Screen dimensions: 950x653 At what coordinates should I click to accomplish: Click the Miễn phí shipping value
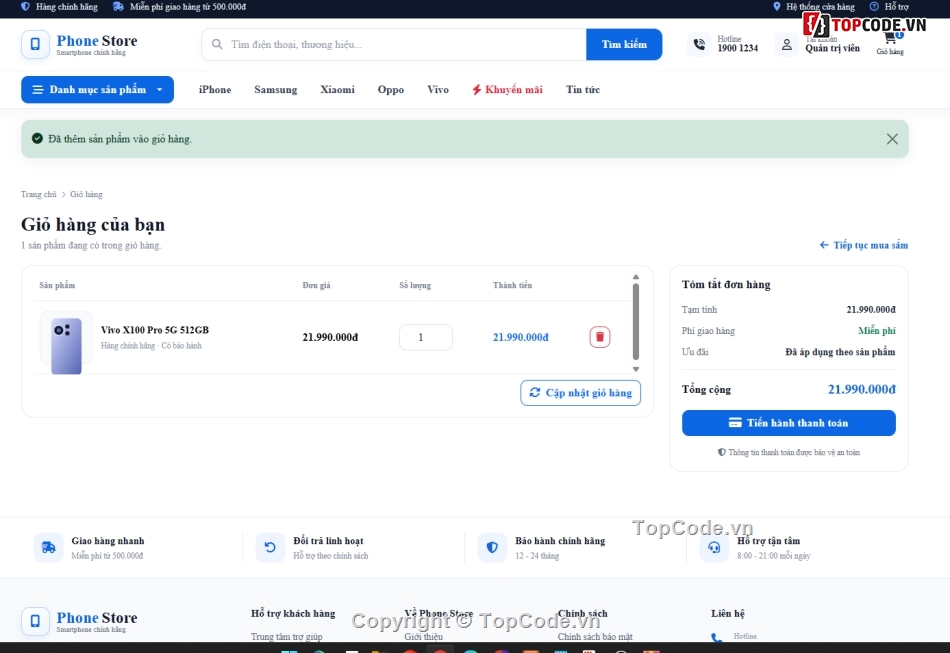[877, 331]
